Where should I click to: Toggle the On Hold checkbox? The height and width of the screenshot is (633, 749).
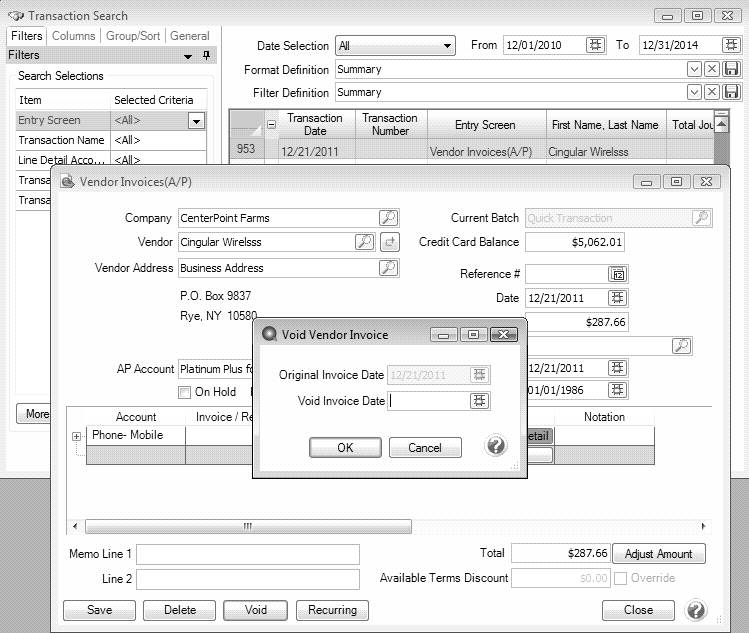[184, 393]
